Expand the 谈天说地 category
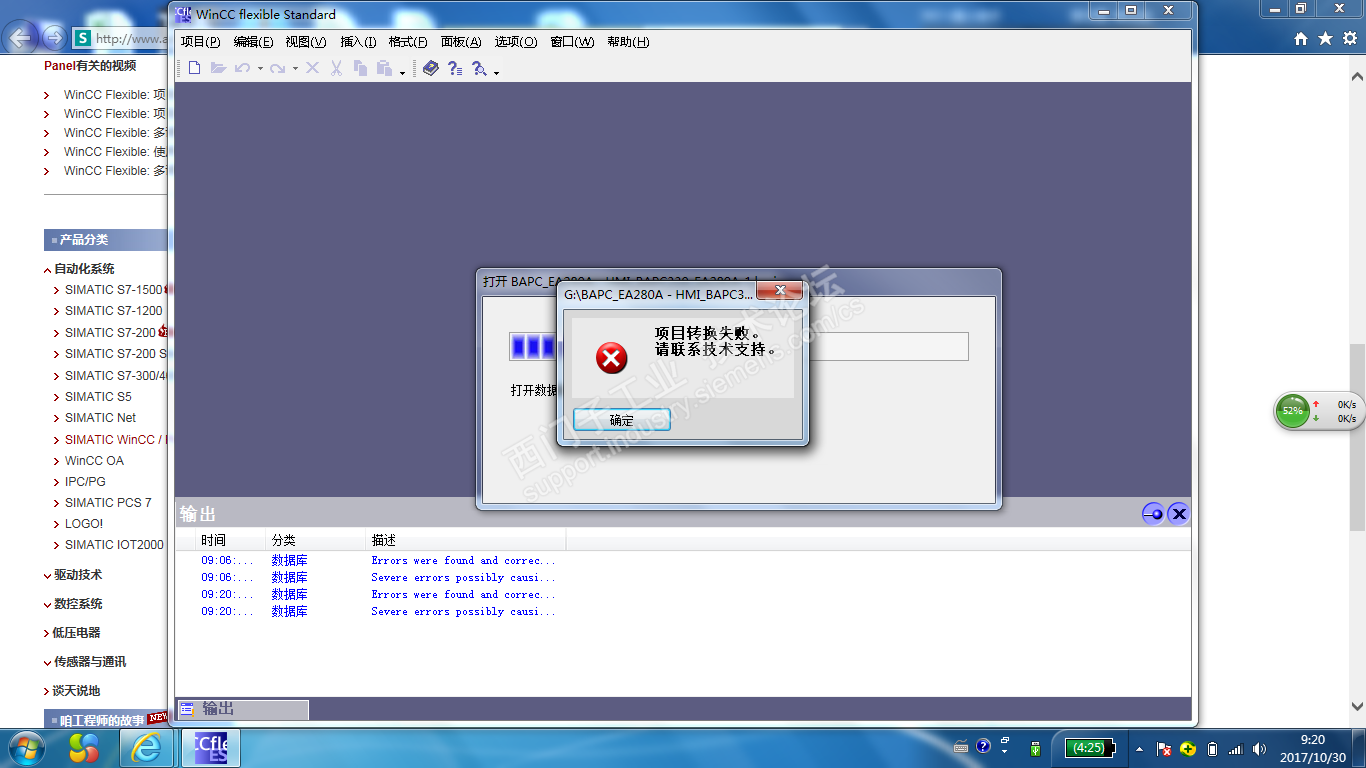 click(x=47, y=692)
